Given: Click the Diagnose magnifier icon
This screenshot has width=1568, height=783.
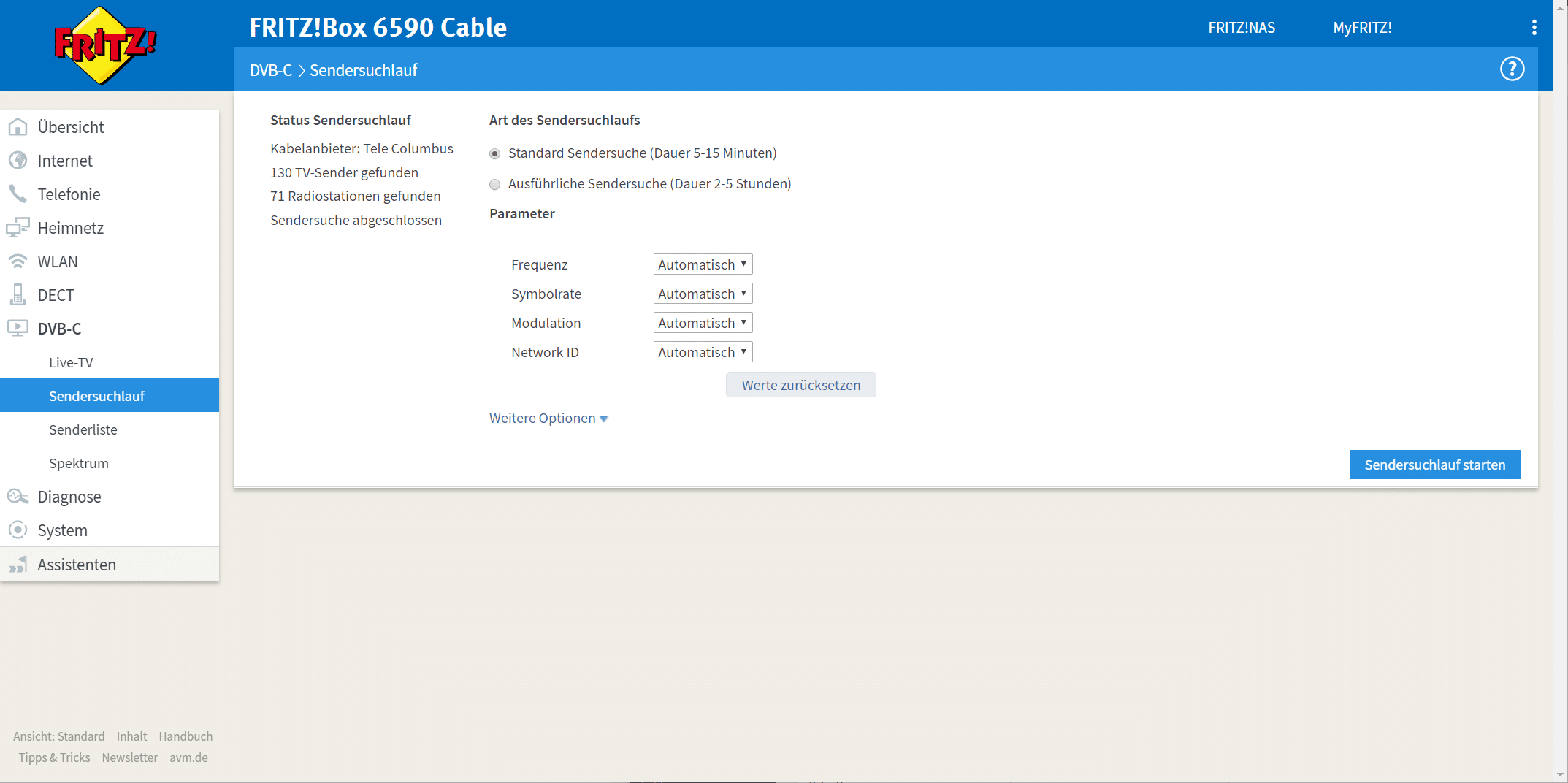Looking at the screenshot, I should click(18, 497).
